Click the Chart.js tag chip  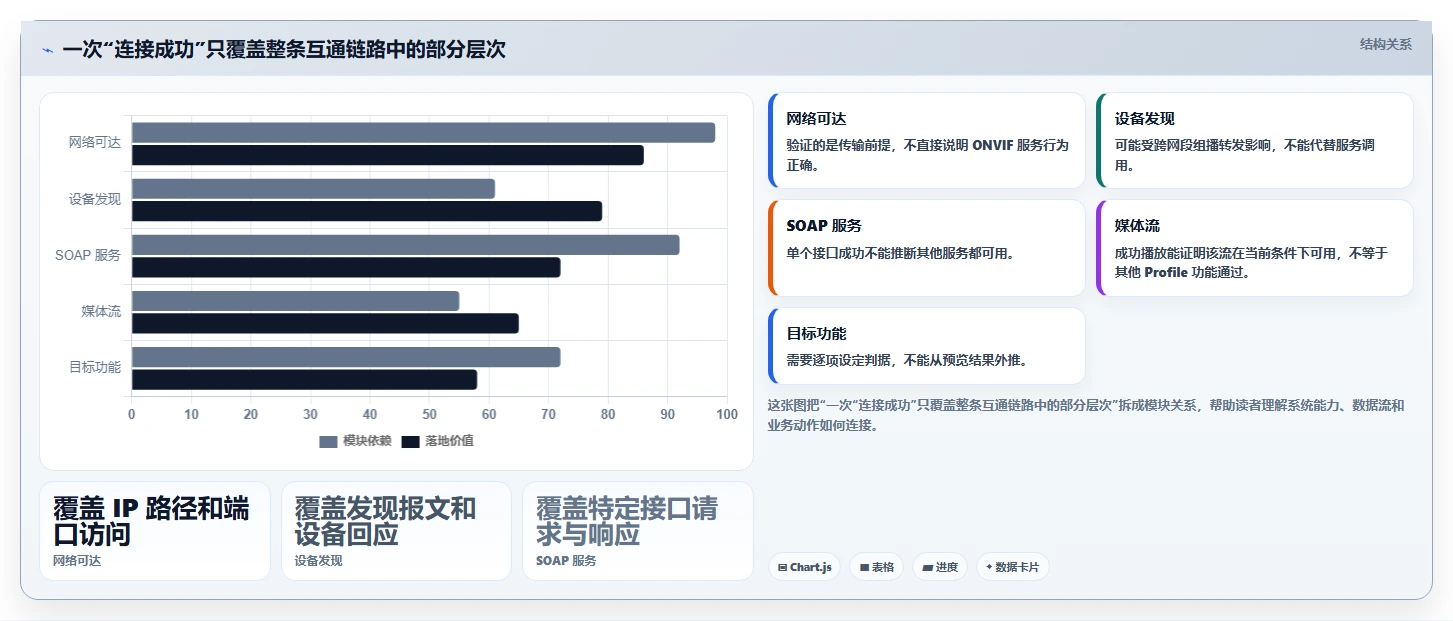pyautogui.click(x=805, y=567)
